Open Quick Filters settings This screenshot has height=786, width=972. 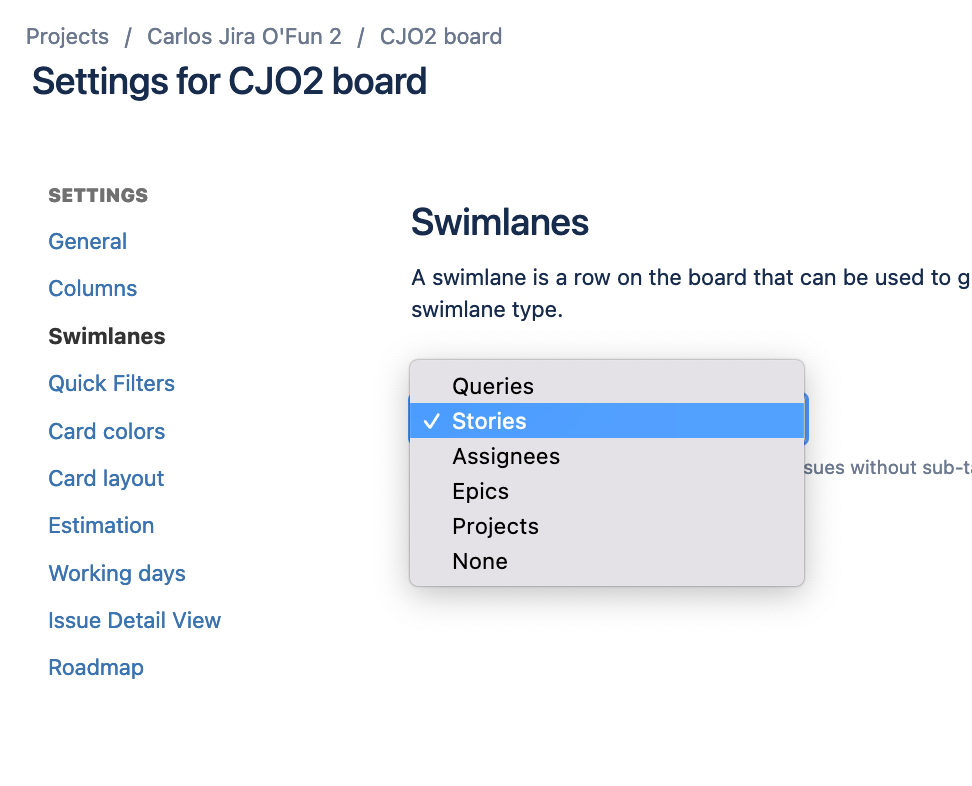[112, 383]
